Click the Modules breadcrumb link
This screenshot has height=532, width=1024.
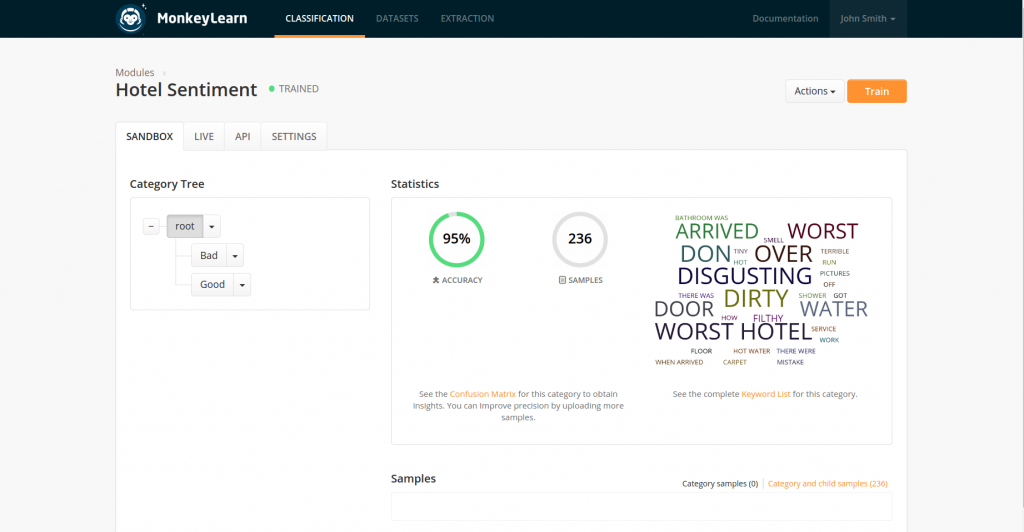pos(135,72)
